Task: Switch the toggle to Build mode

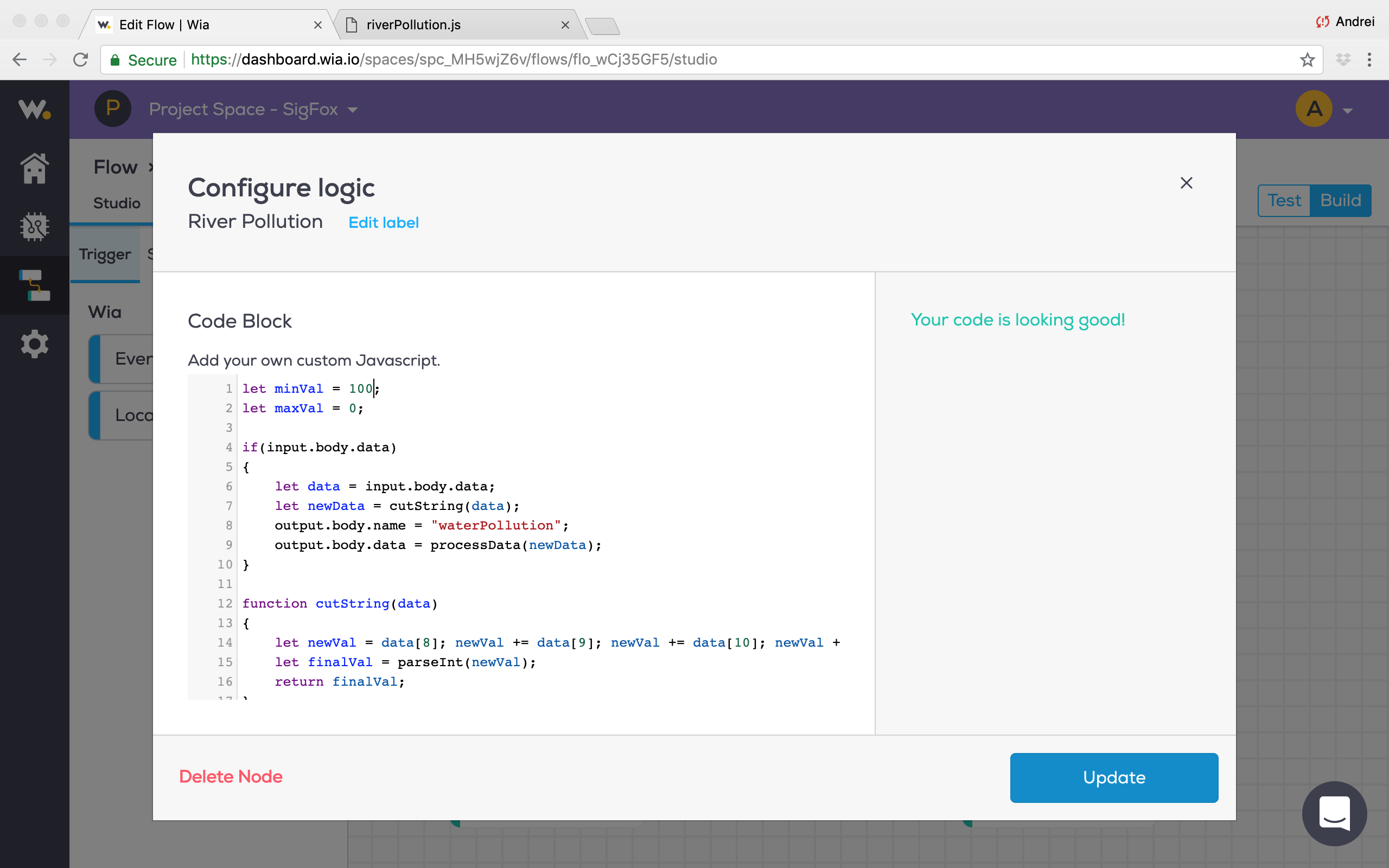Action: (1340, 200)
